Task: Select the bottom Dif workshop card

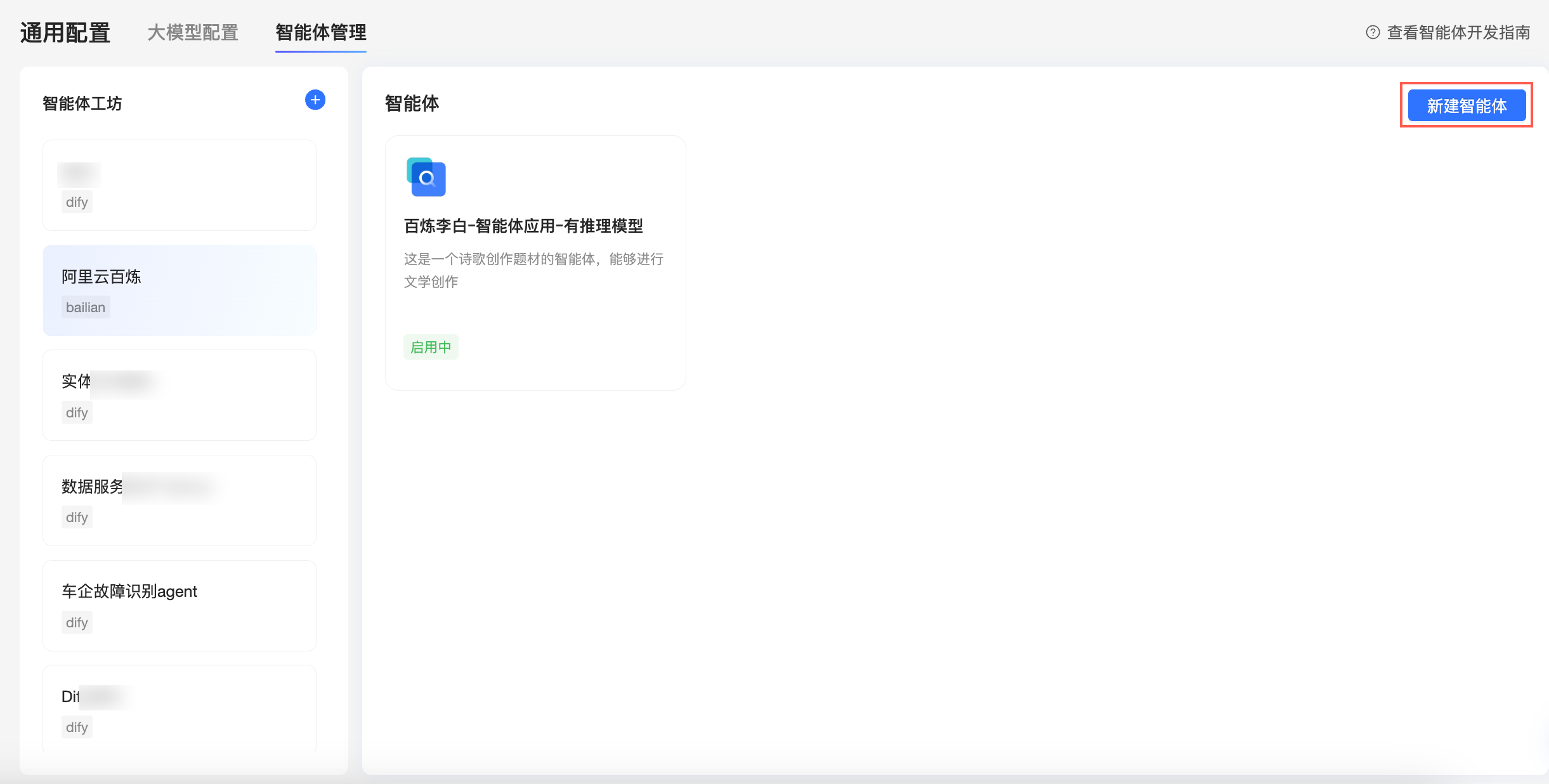Action: tap(180, 709)
